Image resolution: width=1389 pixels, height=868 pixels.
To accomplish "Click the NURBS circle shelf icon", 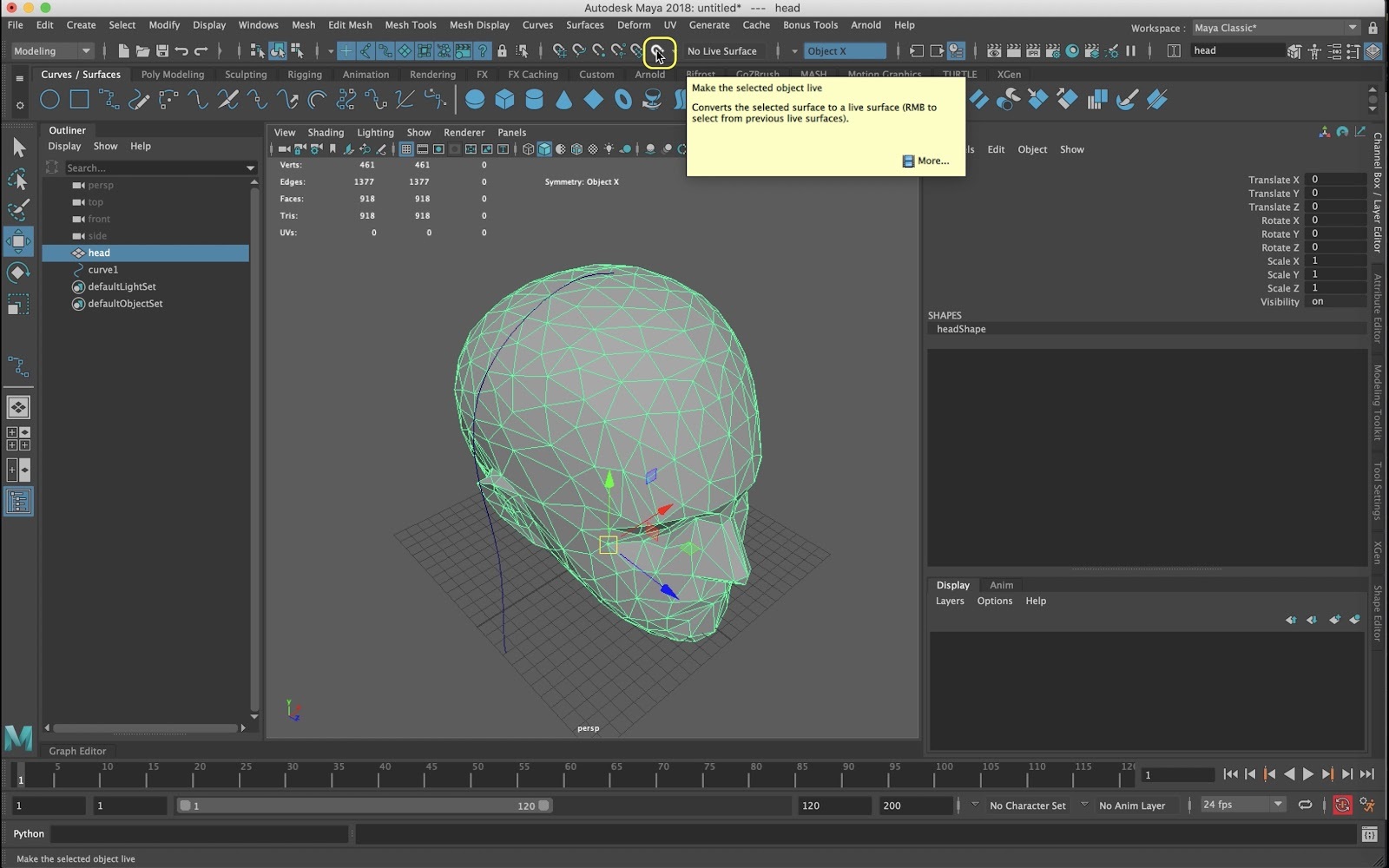I will [x=49, y=100].
